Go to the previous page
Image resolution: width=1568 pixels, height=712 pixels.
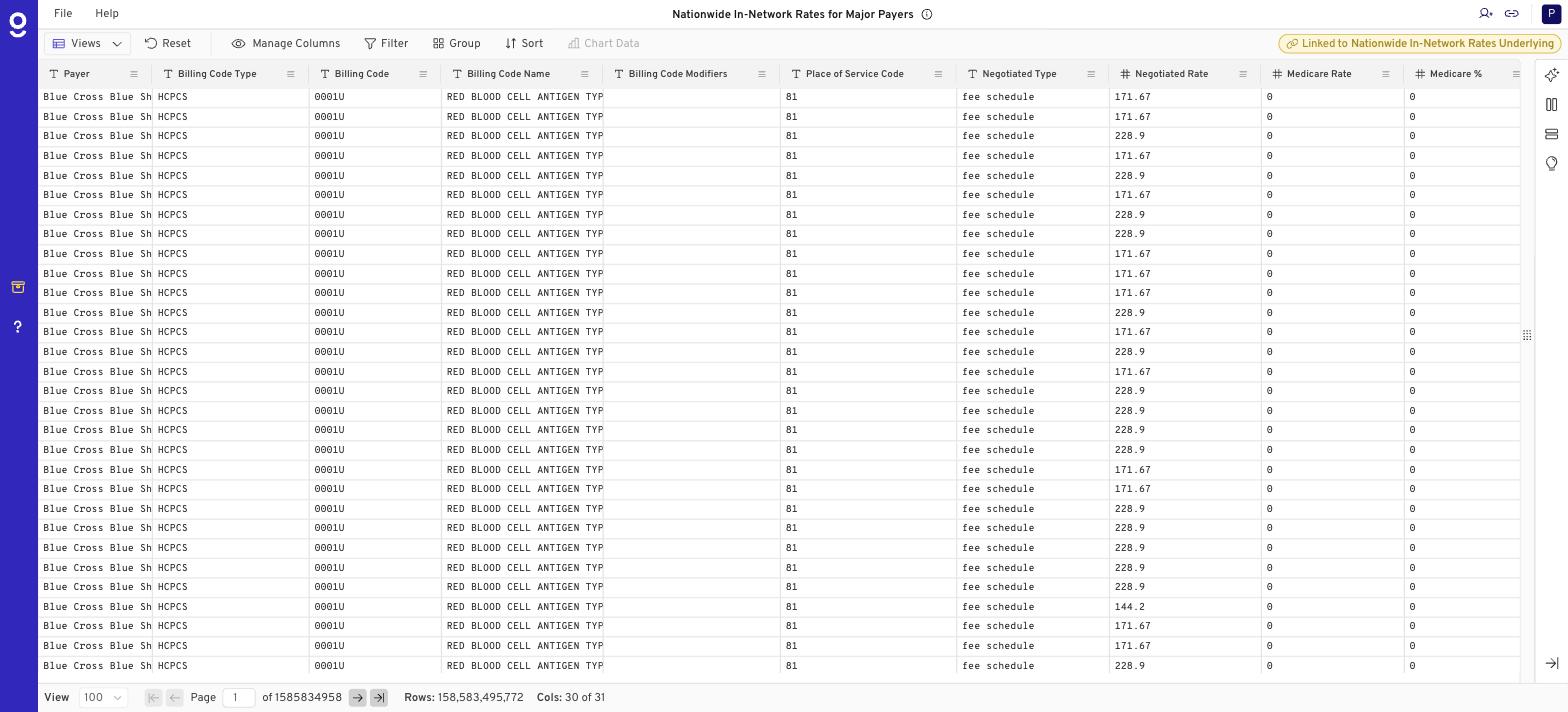pos(174,698)
